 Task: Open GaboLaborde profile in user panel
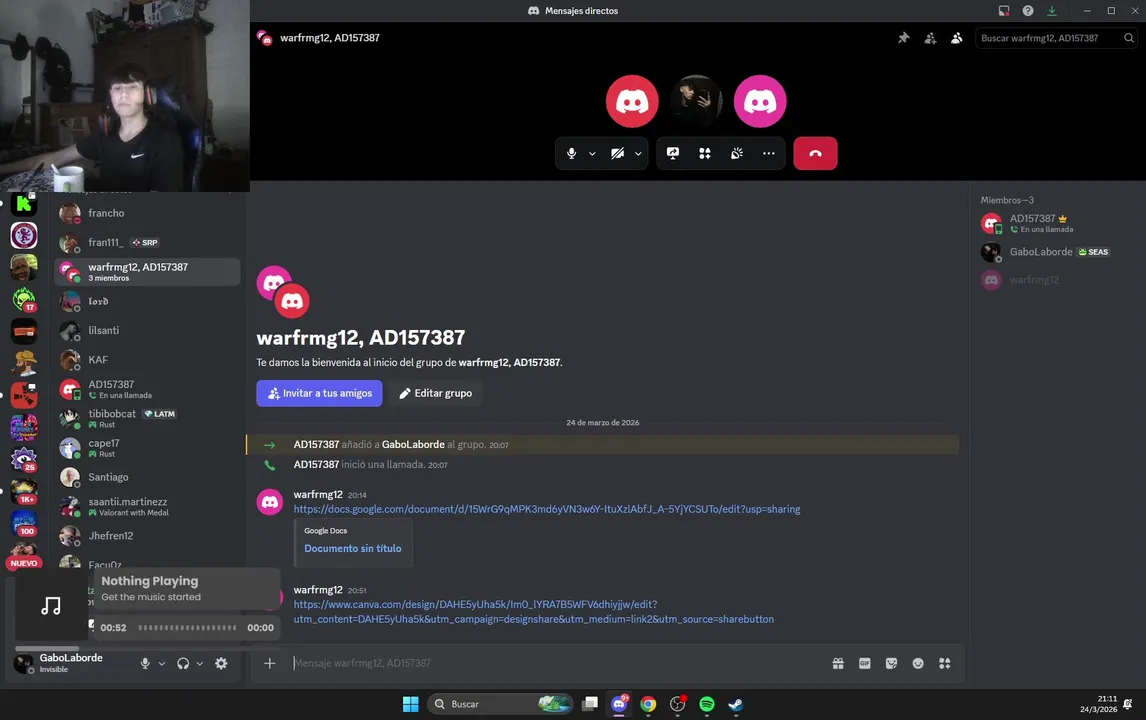[60, 663]
